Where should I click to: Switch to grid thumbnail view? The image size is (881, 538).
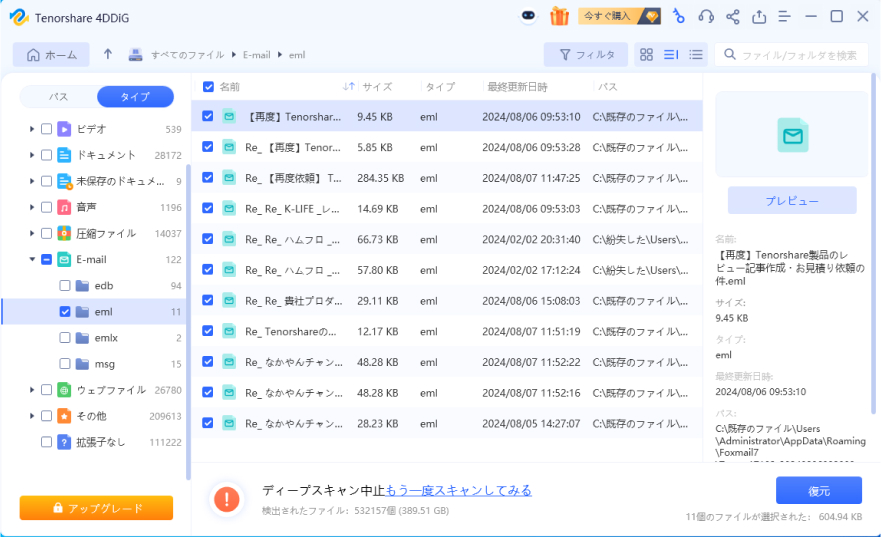point(646,55)
